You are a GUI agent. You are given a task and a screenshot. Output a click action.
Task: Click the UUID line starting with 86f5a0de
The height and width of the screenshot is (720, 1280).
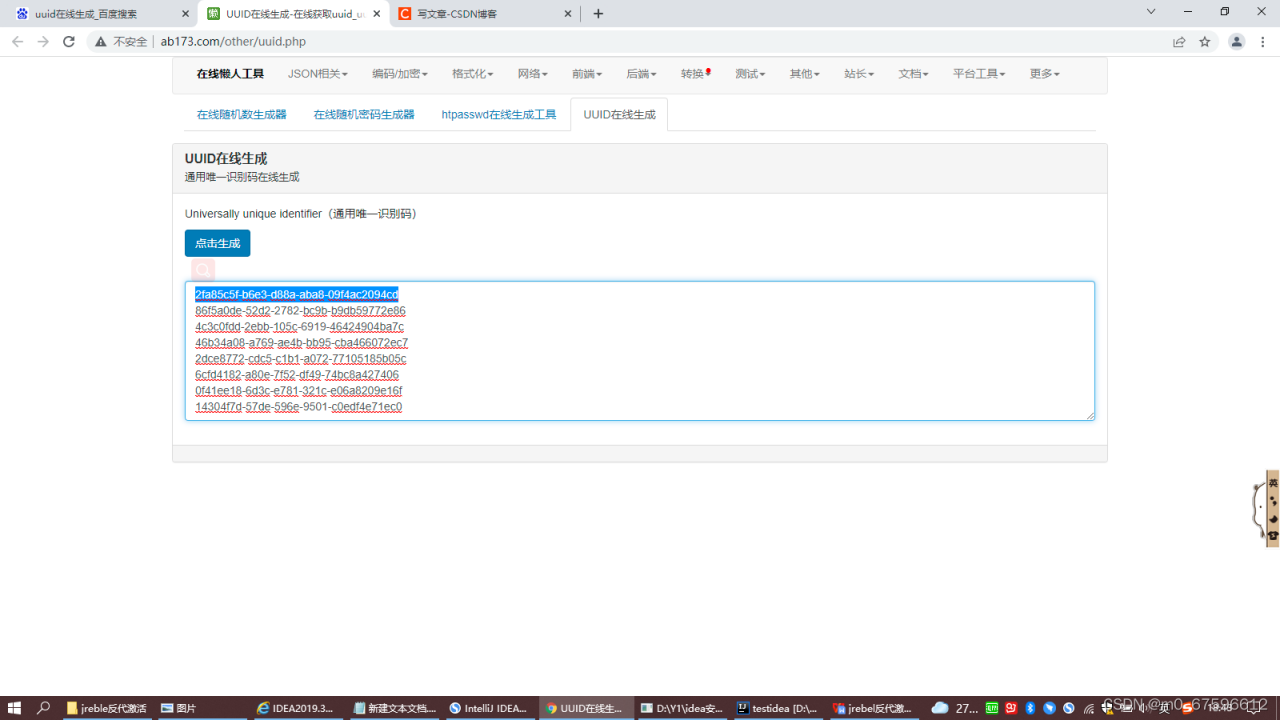[300, 311]
